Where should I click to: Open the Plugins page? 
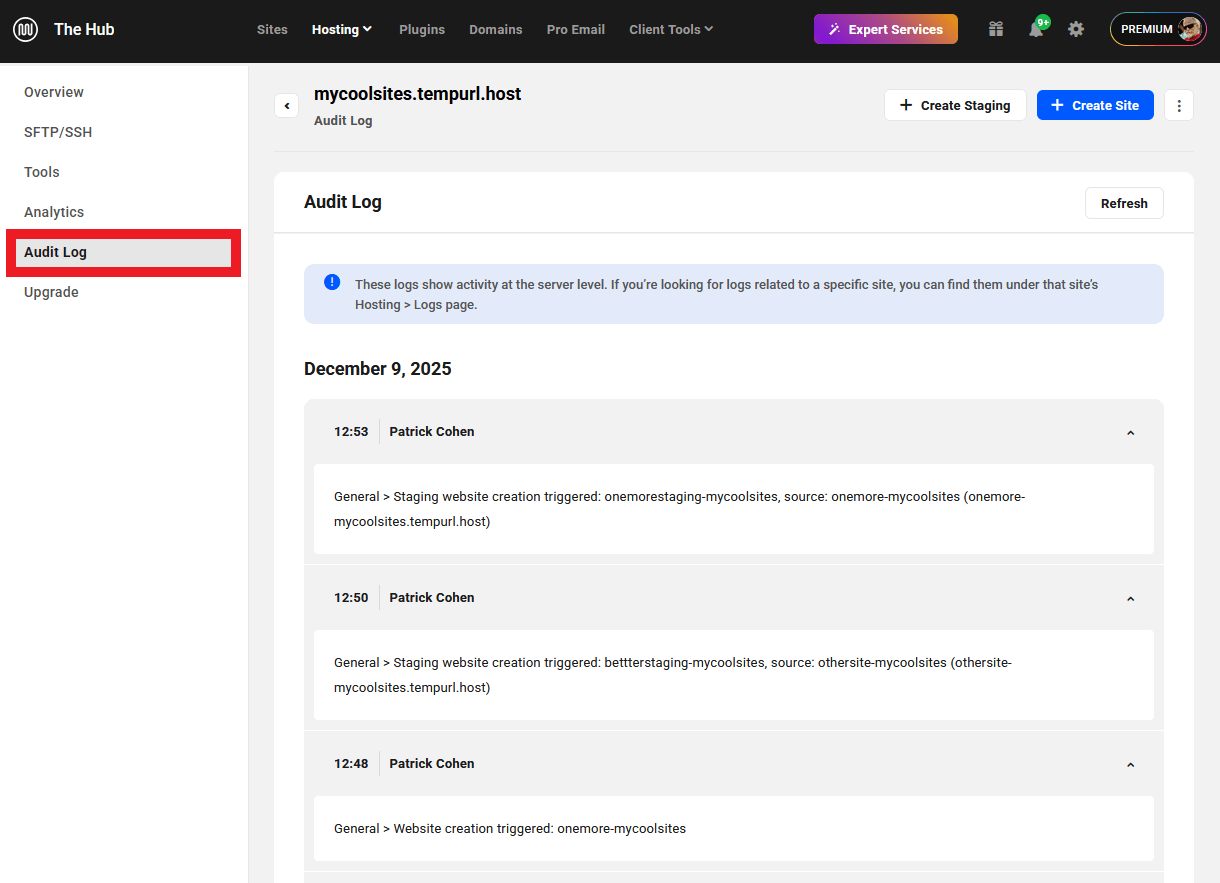click(x=422, y=29)
